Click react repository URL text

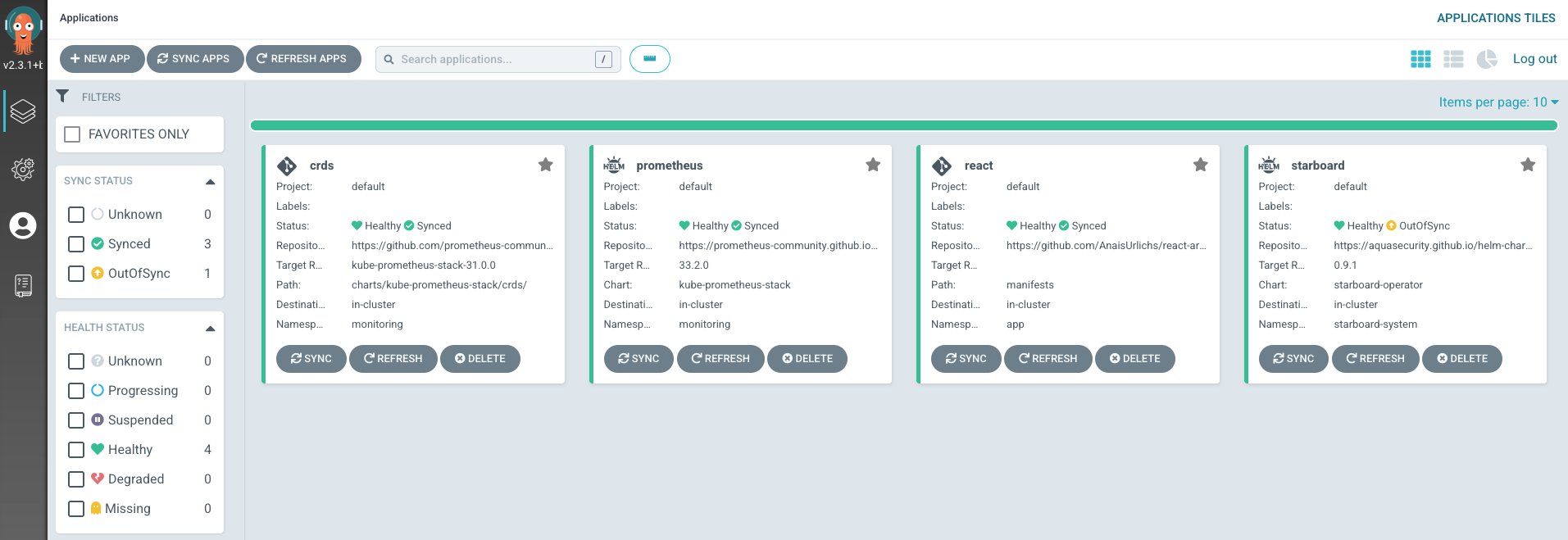pyautogui.click(x=1107, y=245)
